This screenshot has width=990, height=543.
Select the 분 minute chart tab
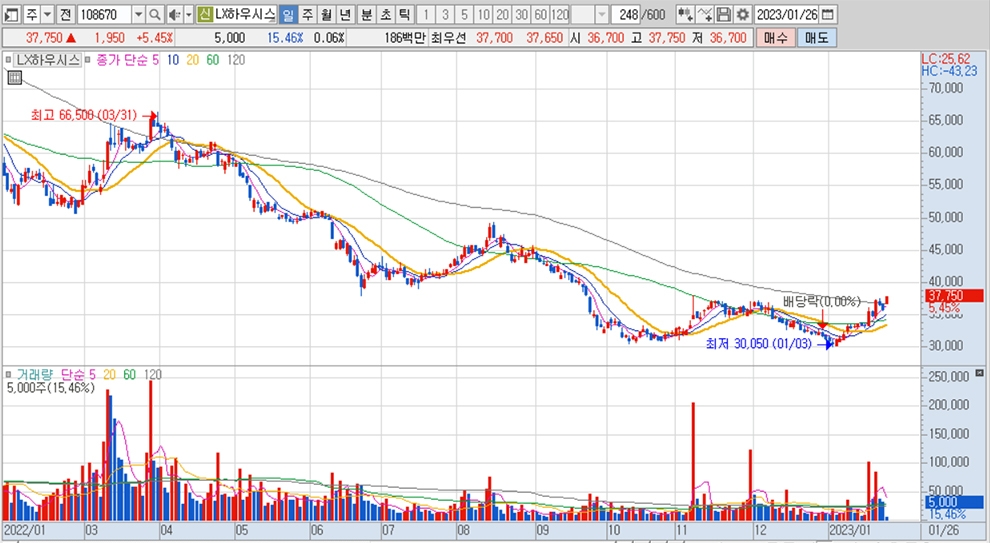(367, 14)
